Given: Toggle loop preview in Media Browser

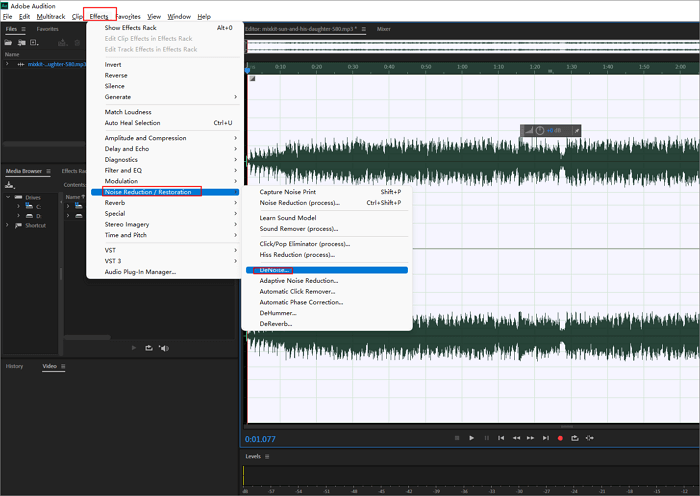Looking at the screenshot, I should (x=149, y=348).
